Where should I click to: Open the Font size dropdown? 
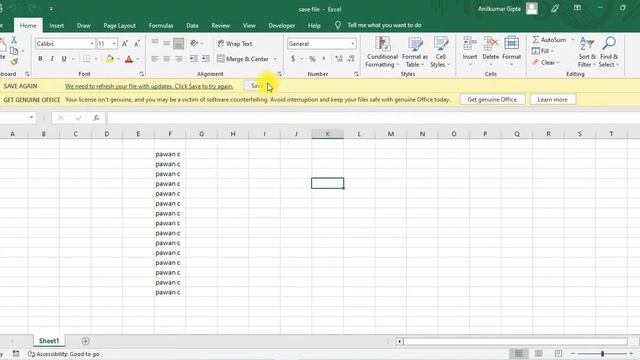pyautogui.click(x=114, y=44)
